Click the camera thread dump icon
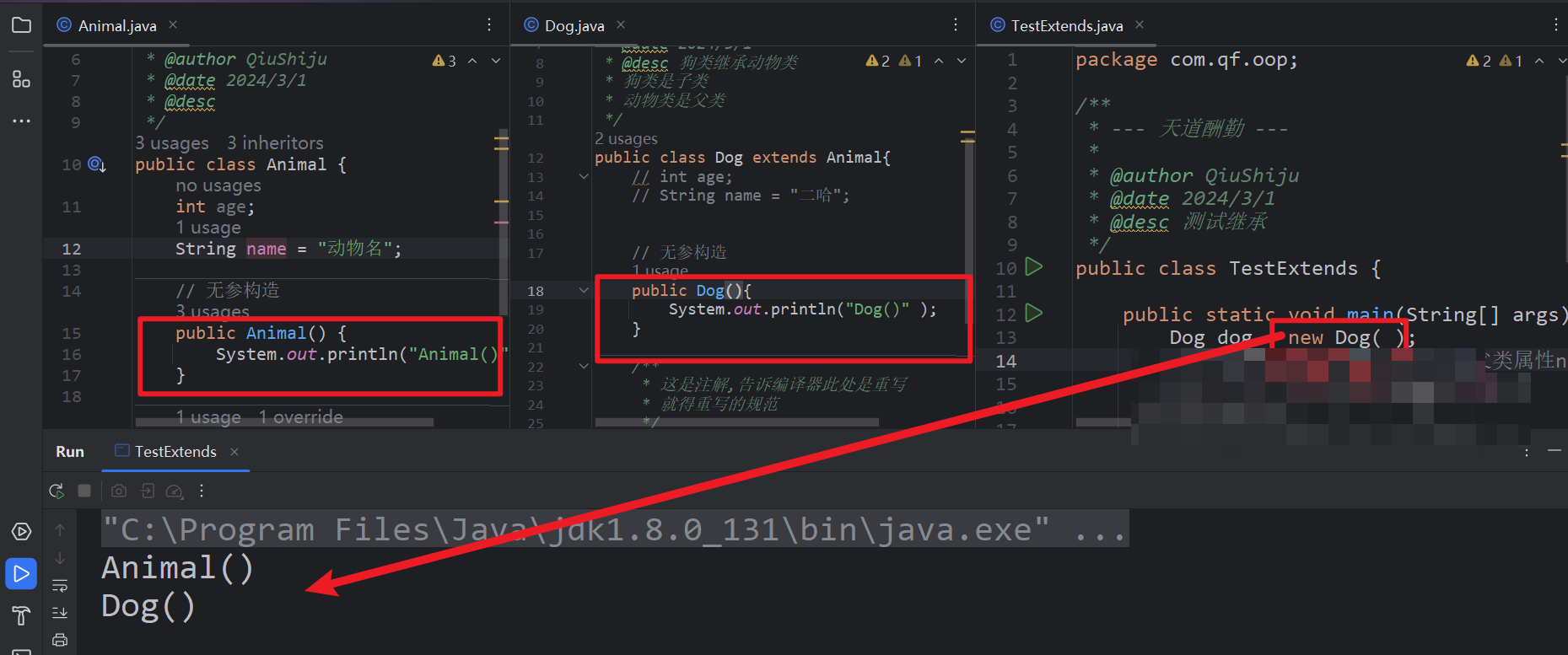 click(119, 491)
